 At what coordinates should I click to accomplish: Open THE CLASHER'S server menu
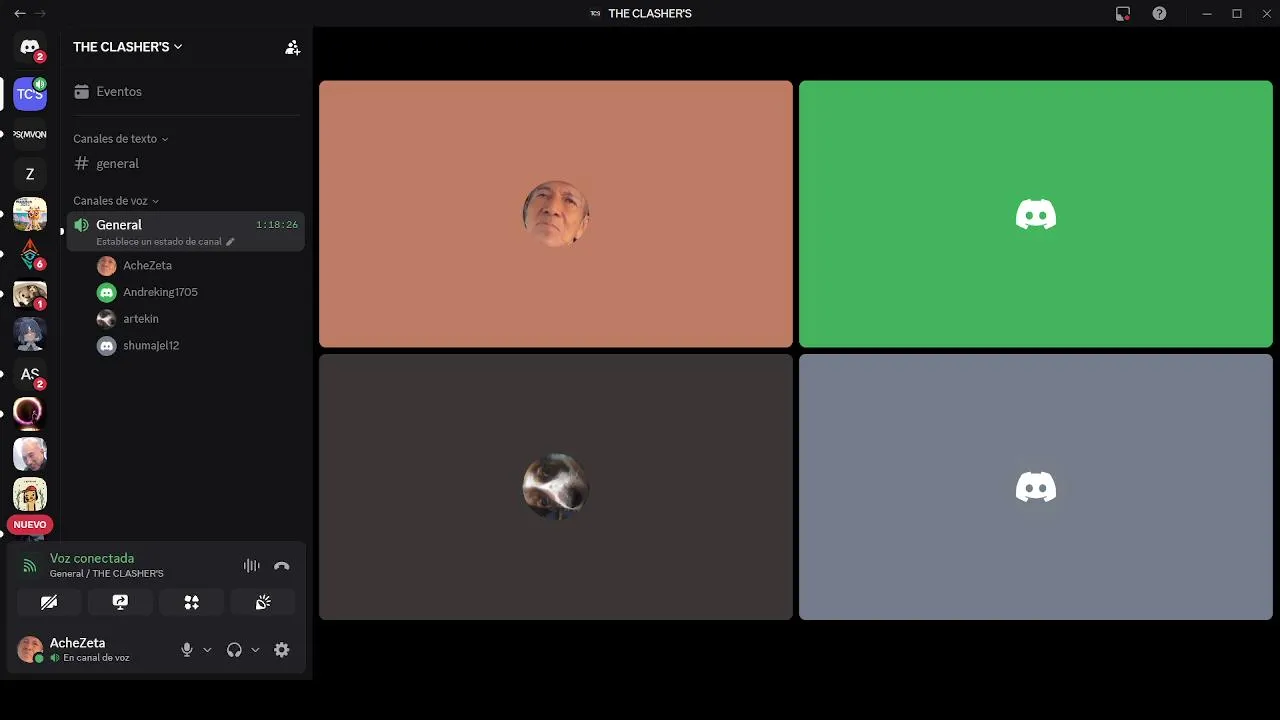click(x=128, y=47)
